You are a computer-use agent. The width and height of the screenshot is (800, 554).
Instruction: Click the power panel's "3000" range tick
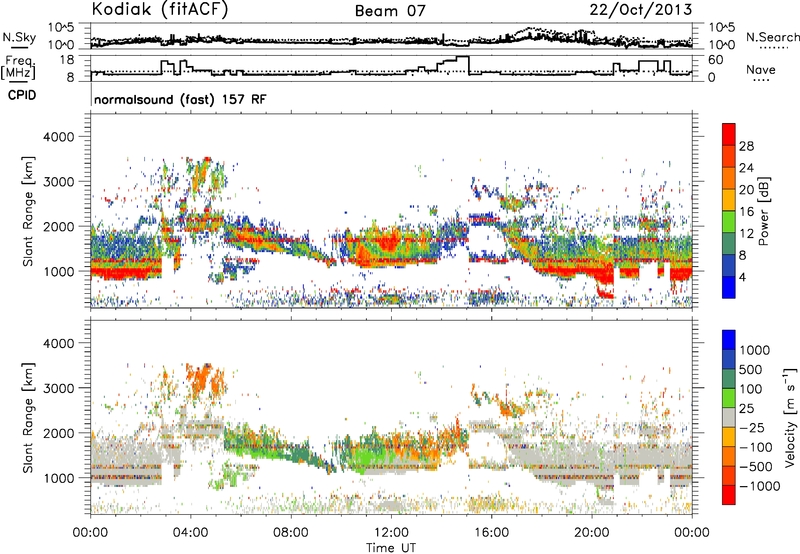59,182
